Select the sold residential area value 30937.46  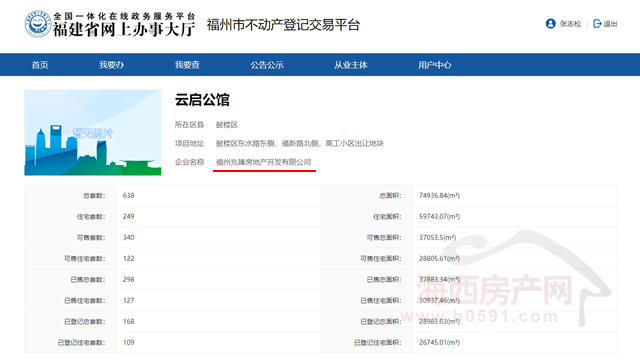pos(439,300)
